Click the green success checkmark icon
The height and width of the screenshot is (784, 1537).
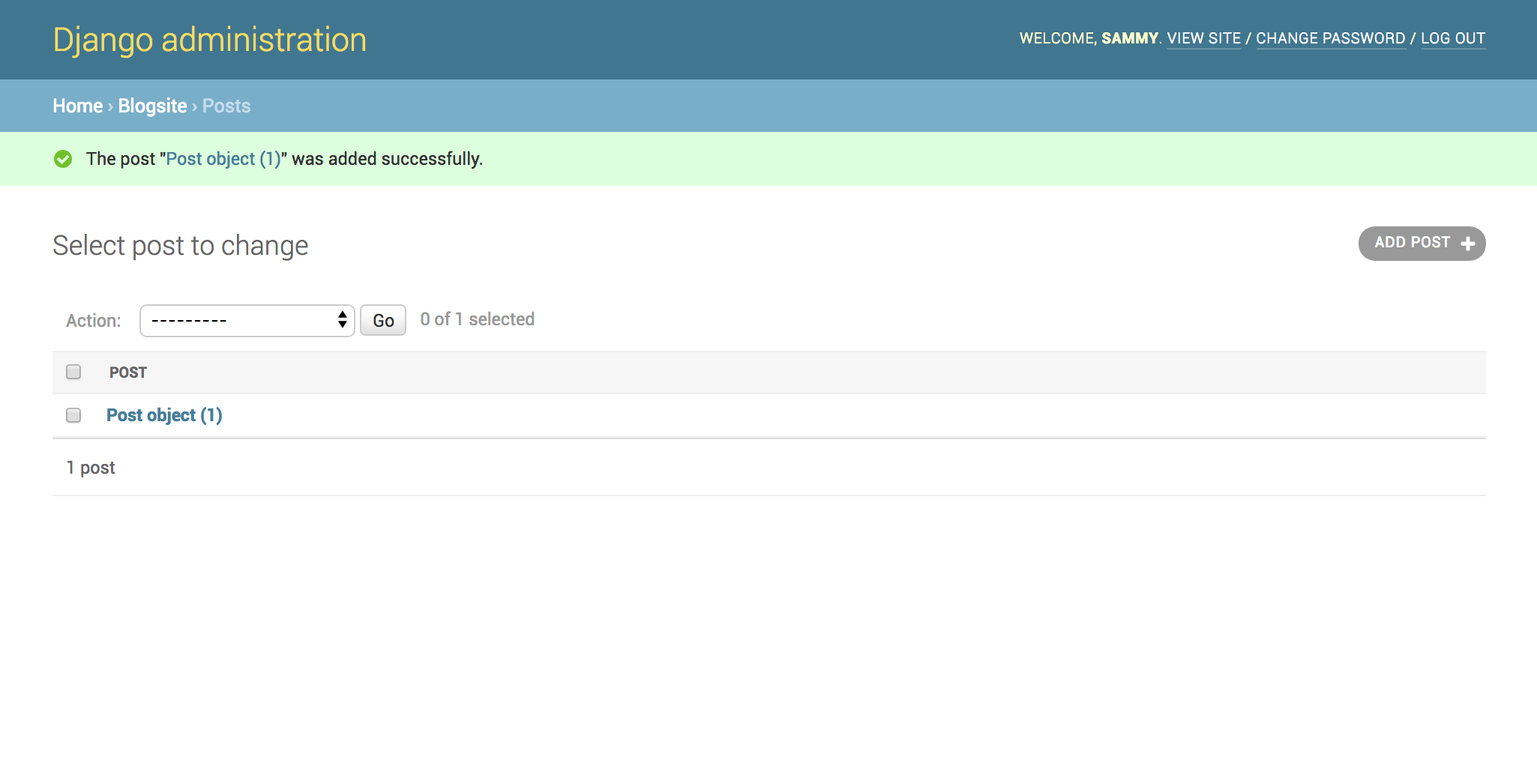click(63, 159)
